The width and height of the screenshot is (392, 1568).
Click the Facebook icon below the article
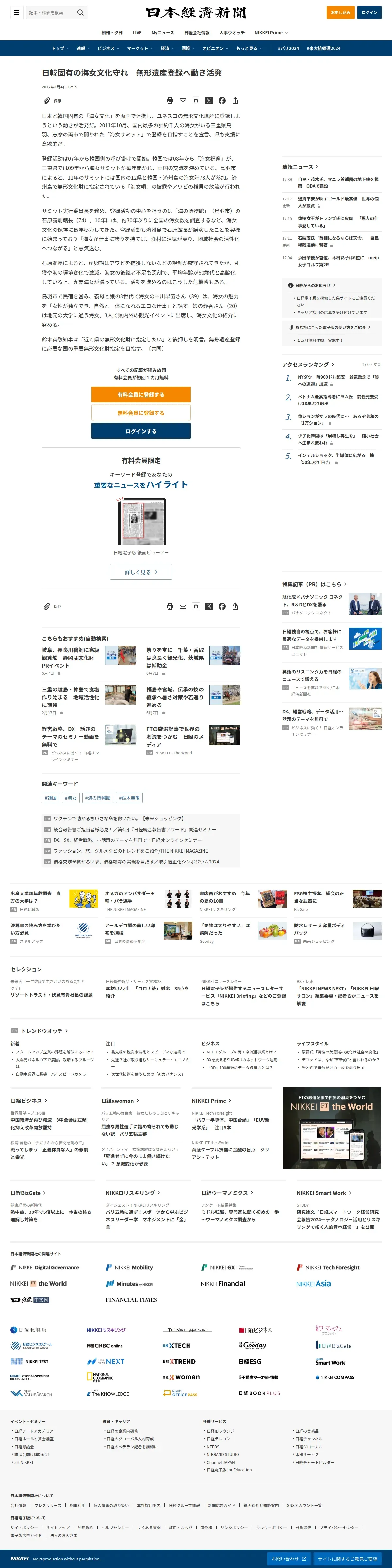222,606
